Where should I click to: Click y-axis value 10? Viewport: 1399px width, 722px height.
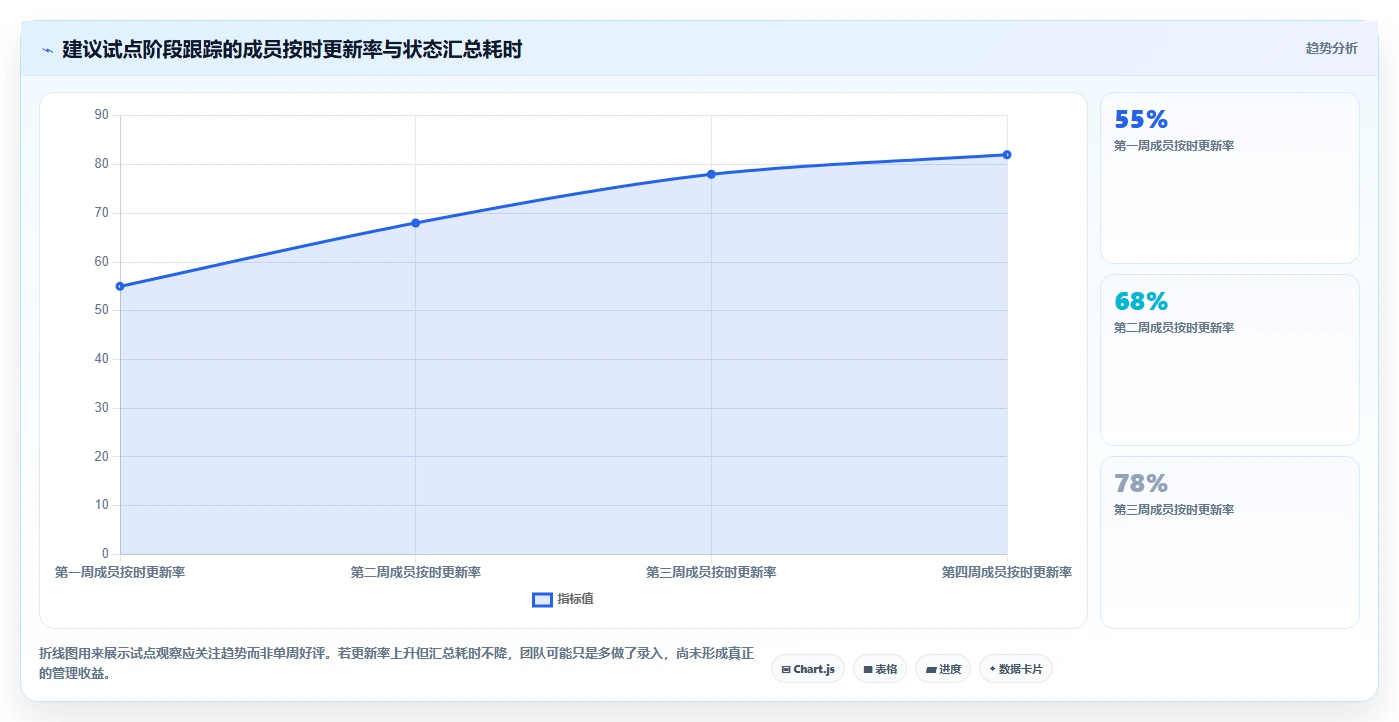pyautogui.click(x=102, y=505)
